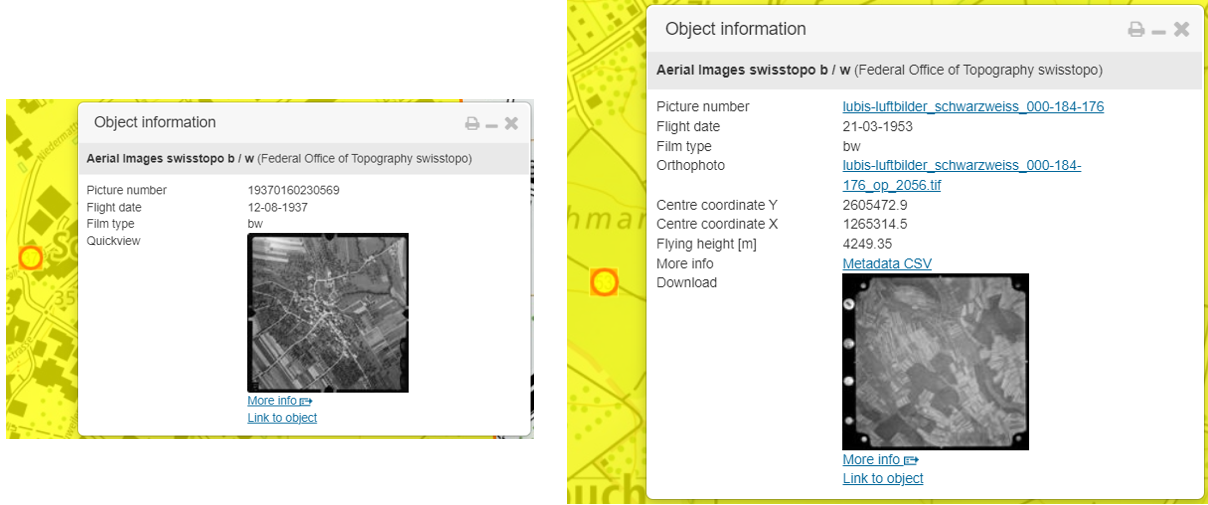The width and height of the screenshot is (1208, 505).
Task: Click the 'Object information' title of 1953 panel
Action: pyautogui.click(x=736, y=29)
